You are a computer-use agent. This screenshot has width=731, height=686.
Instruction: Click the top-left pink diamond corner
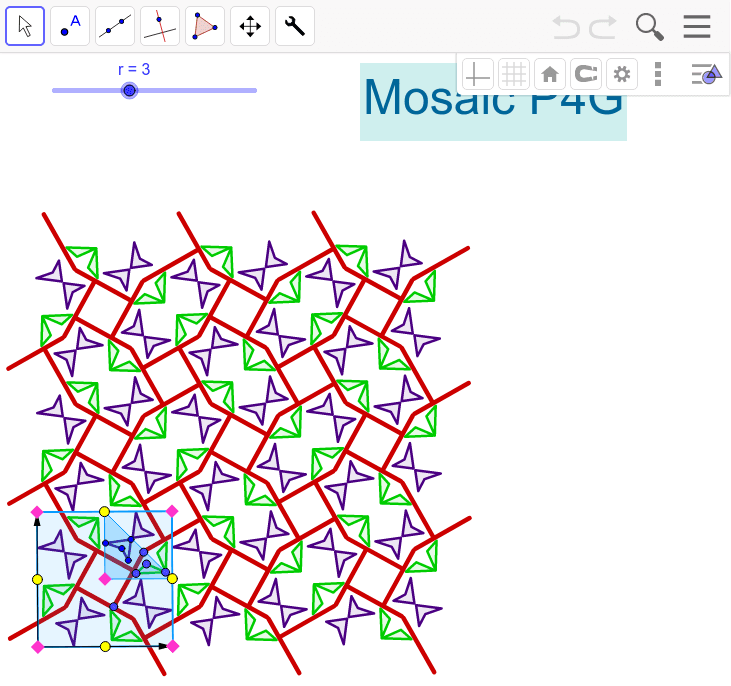37,512
